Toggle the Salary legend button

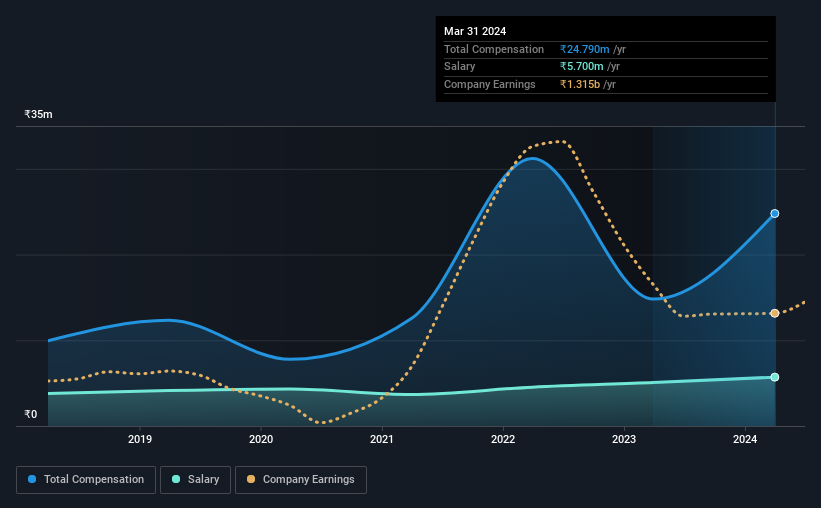coord(195,480)
